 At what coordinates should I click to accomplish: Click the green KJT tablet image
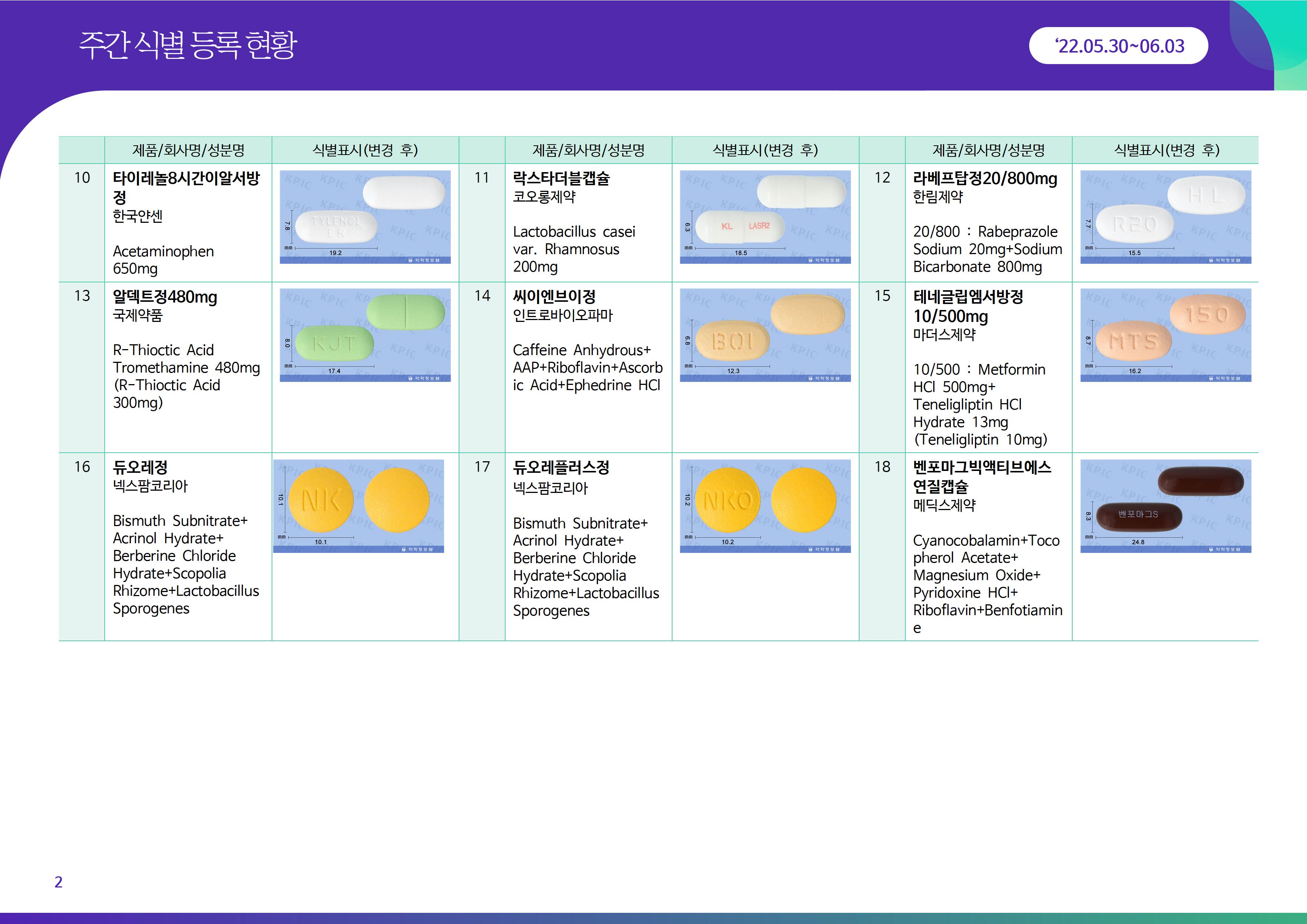pyautogui.click(x=365, y=335)
